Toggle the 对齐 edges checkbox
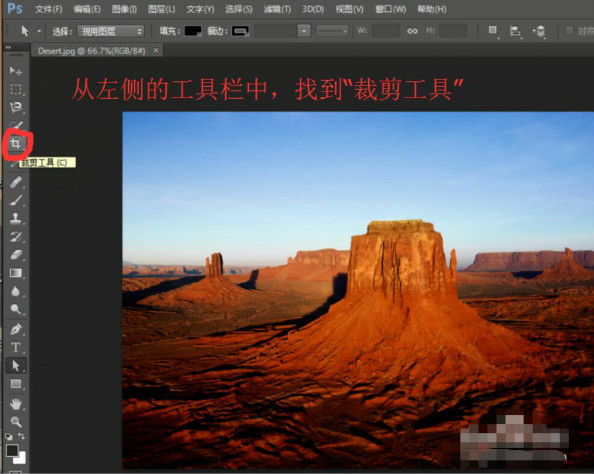 point(569,30)
